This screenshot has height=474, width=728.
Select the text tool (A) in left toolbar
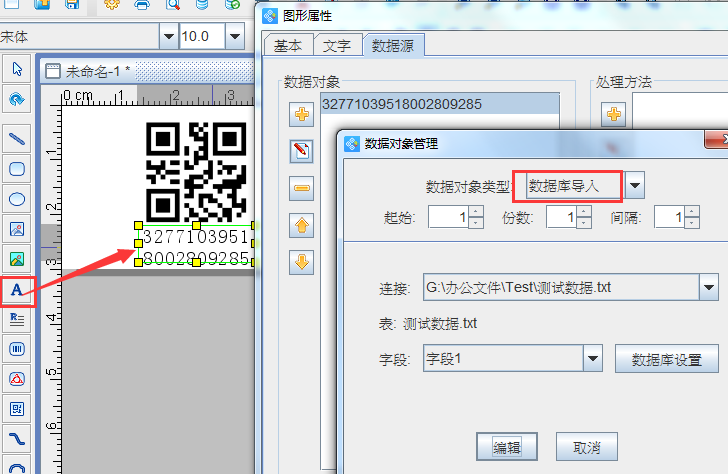[17, 291]
